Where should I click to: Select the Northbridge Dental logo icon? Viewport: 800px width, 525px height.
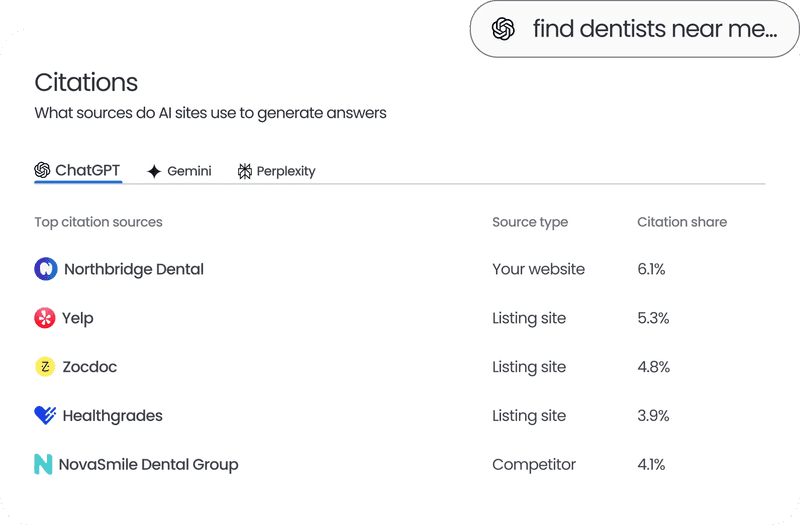[45, 269]
